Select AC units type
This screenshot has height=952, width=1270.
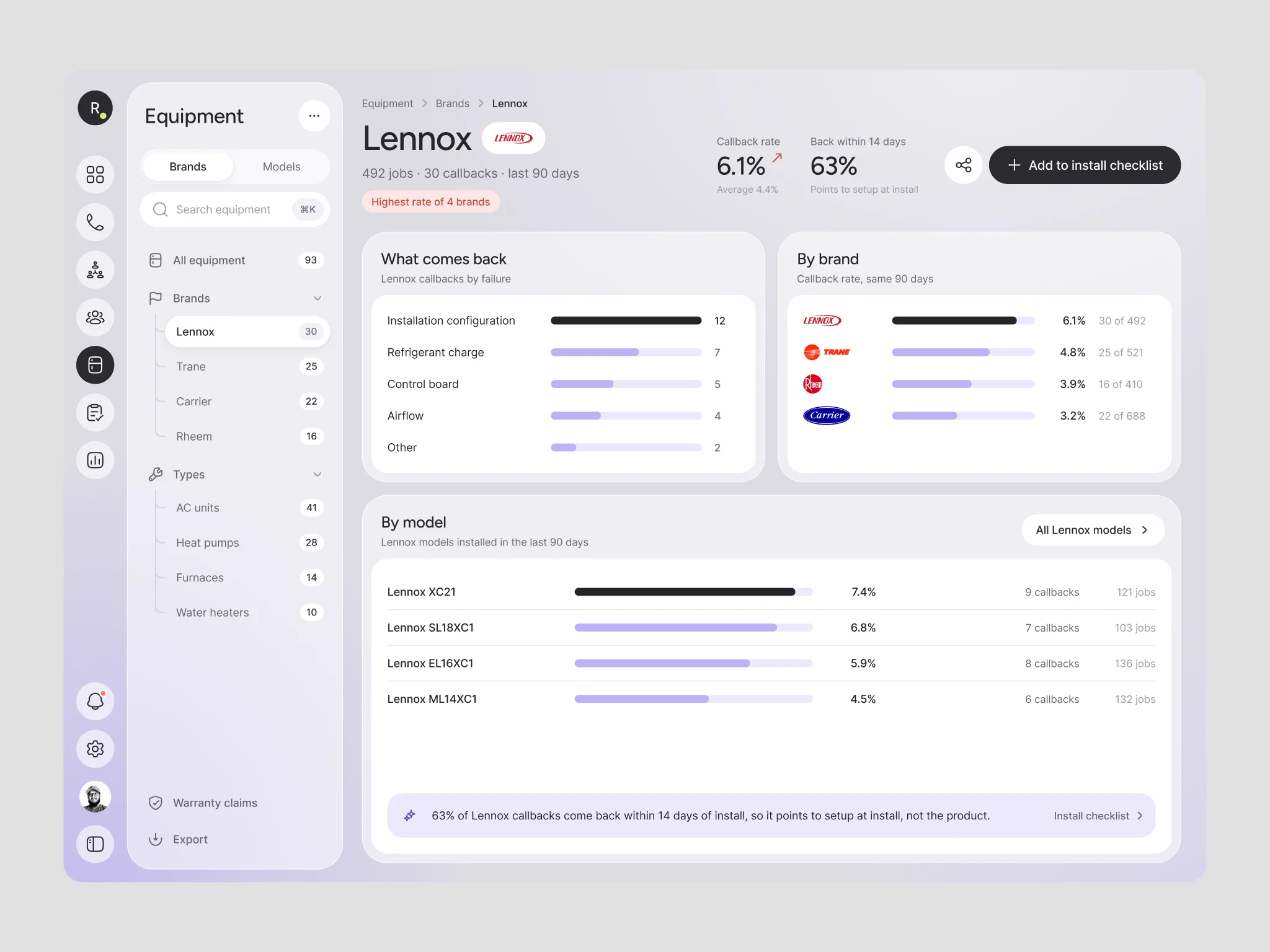[247, 508]
